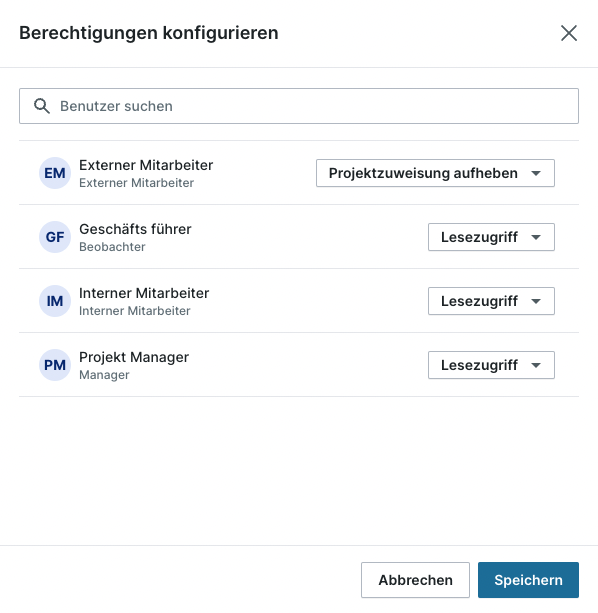Click the Beobachter role label
598x613 pixels.
[112, 247]
